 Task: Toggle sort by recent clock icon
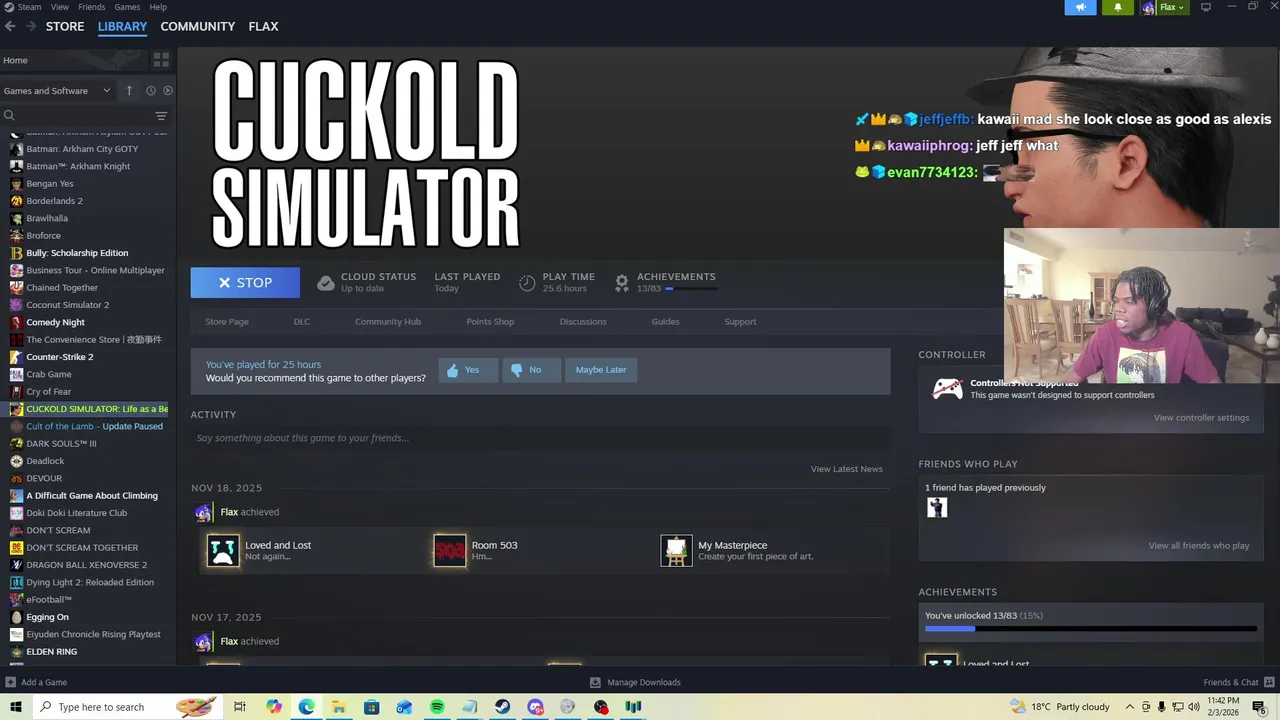151,90
